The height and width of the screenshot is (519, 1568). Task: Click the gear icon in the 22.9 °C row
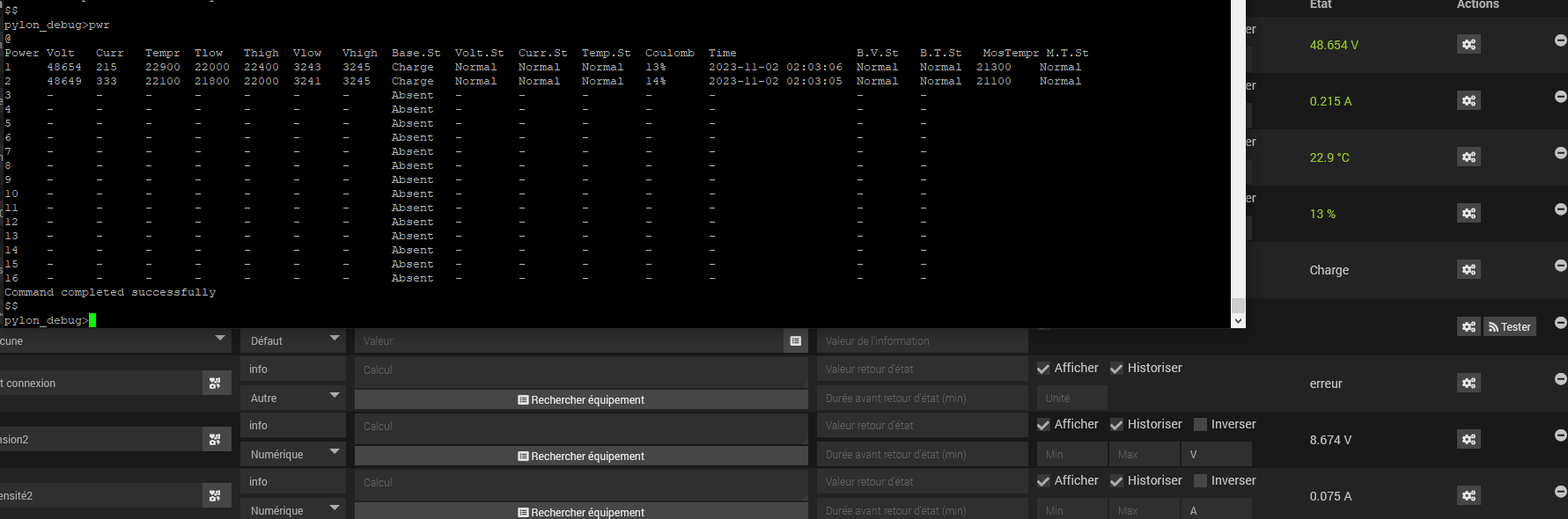pyautogui.click(x=1469, y=157)
